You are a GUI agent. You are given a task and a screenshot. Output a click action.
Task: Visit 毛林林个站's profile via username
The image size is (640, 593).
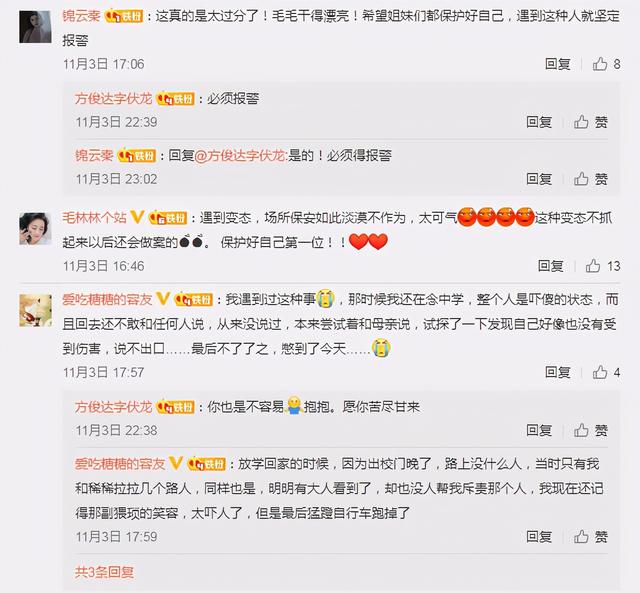[94, 217]
